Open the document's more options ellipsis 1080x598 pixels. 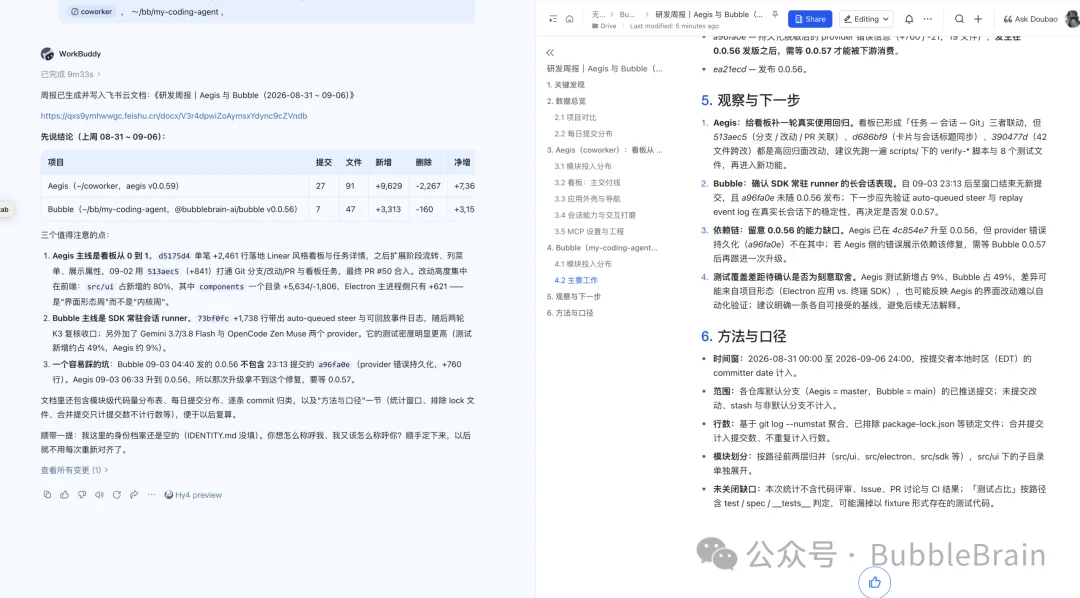click(928, 19)
